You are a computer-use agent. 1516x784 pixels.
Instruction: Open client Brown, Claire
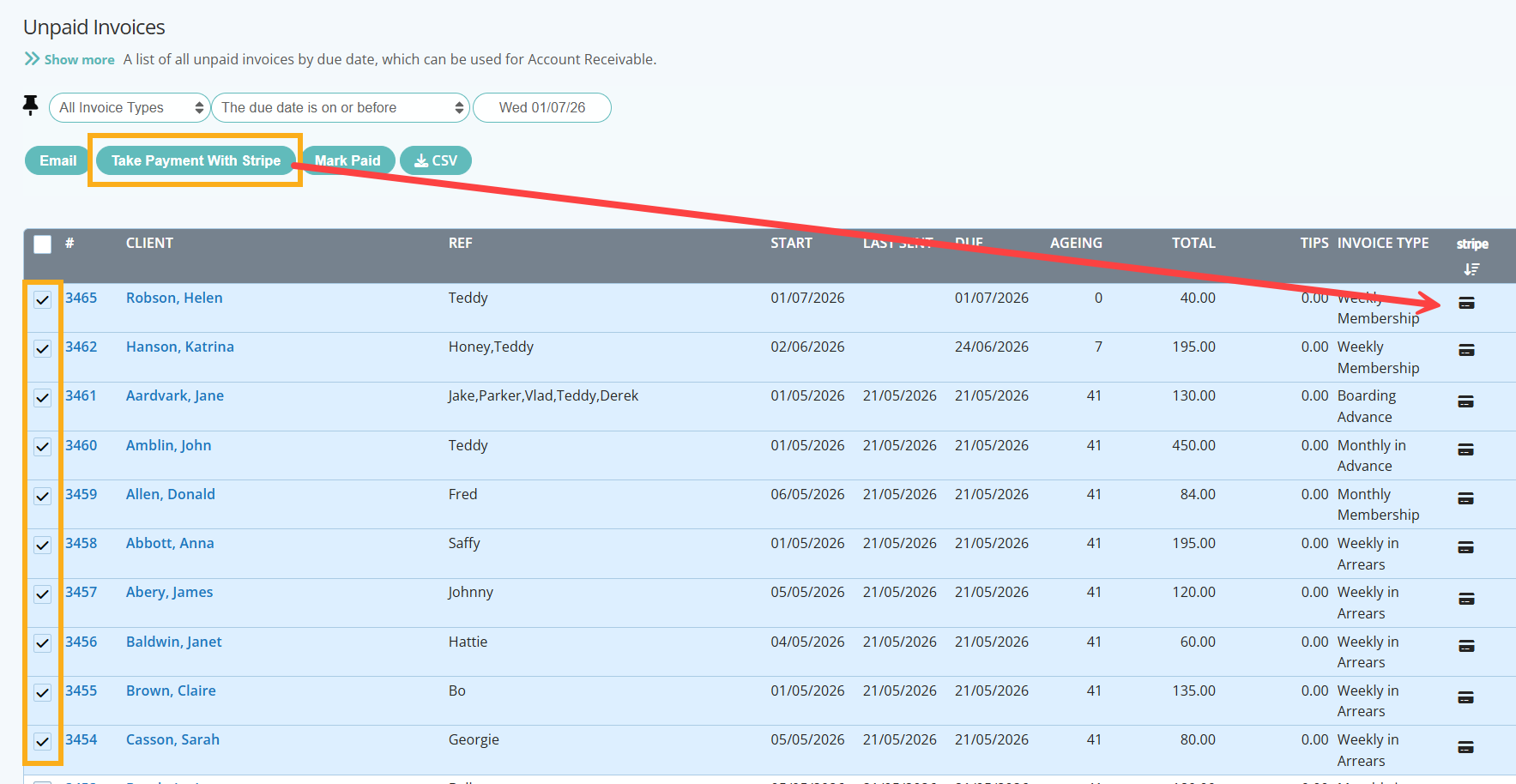pos(171,691)
